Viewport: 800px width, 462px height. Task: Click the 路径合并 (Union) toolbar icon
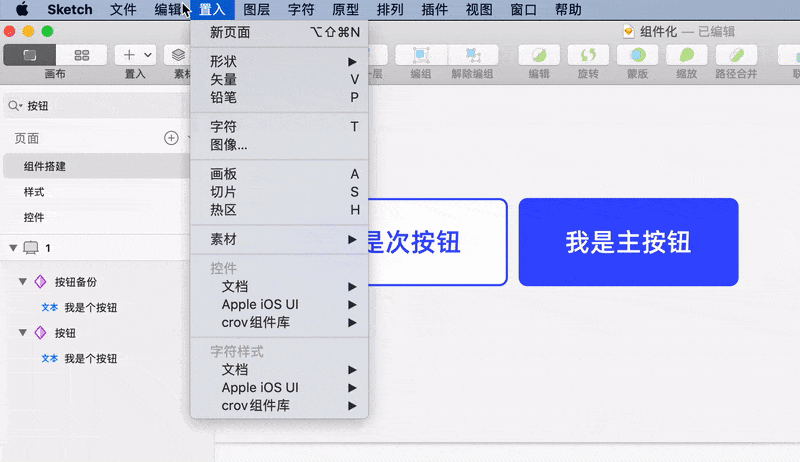[736, 55]
